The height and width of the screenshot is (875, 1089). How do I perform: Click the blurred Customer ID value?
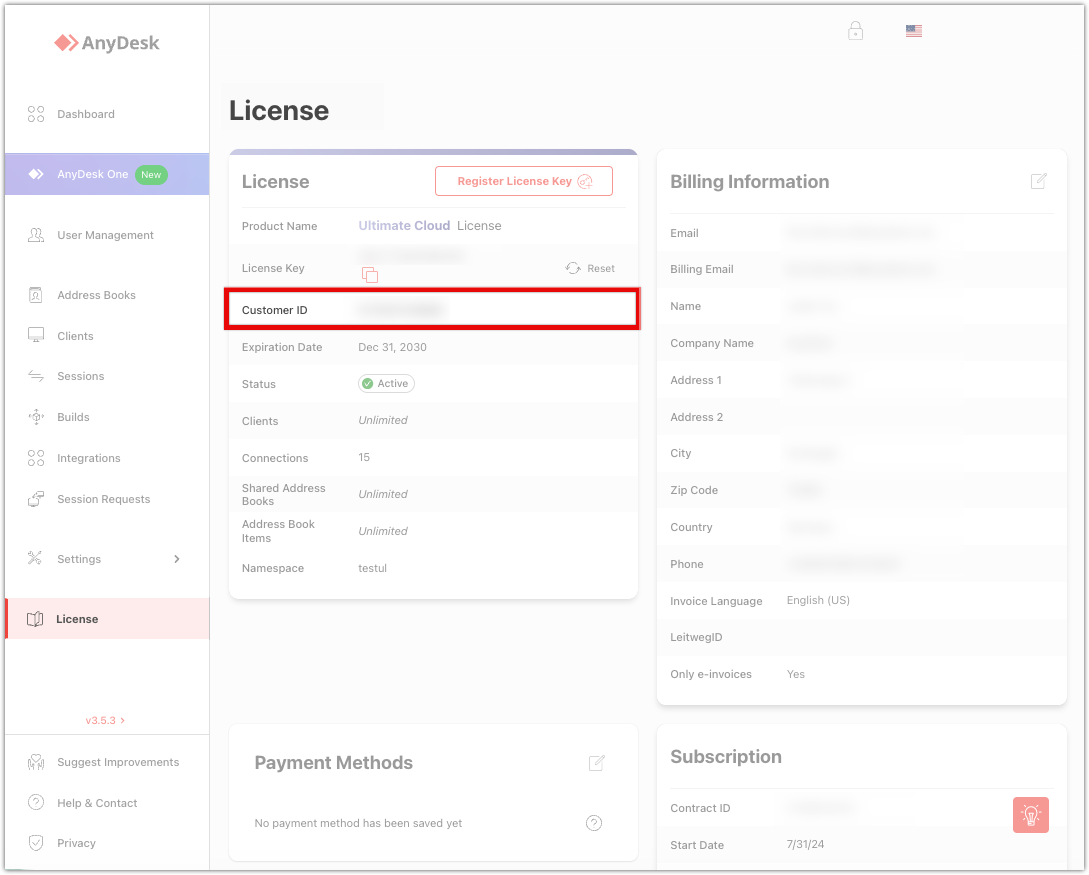[401, 309]
